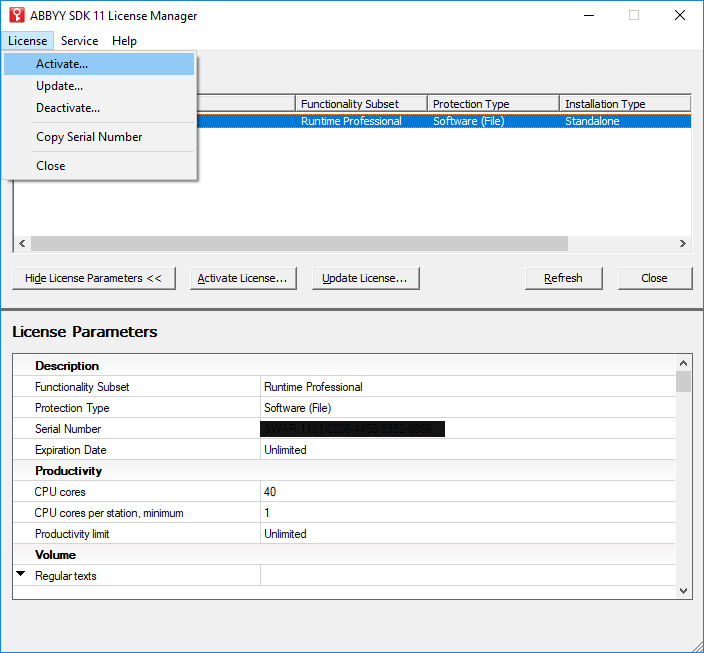Expand the Regular texts row arrow

[21, 574]
